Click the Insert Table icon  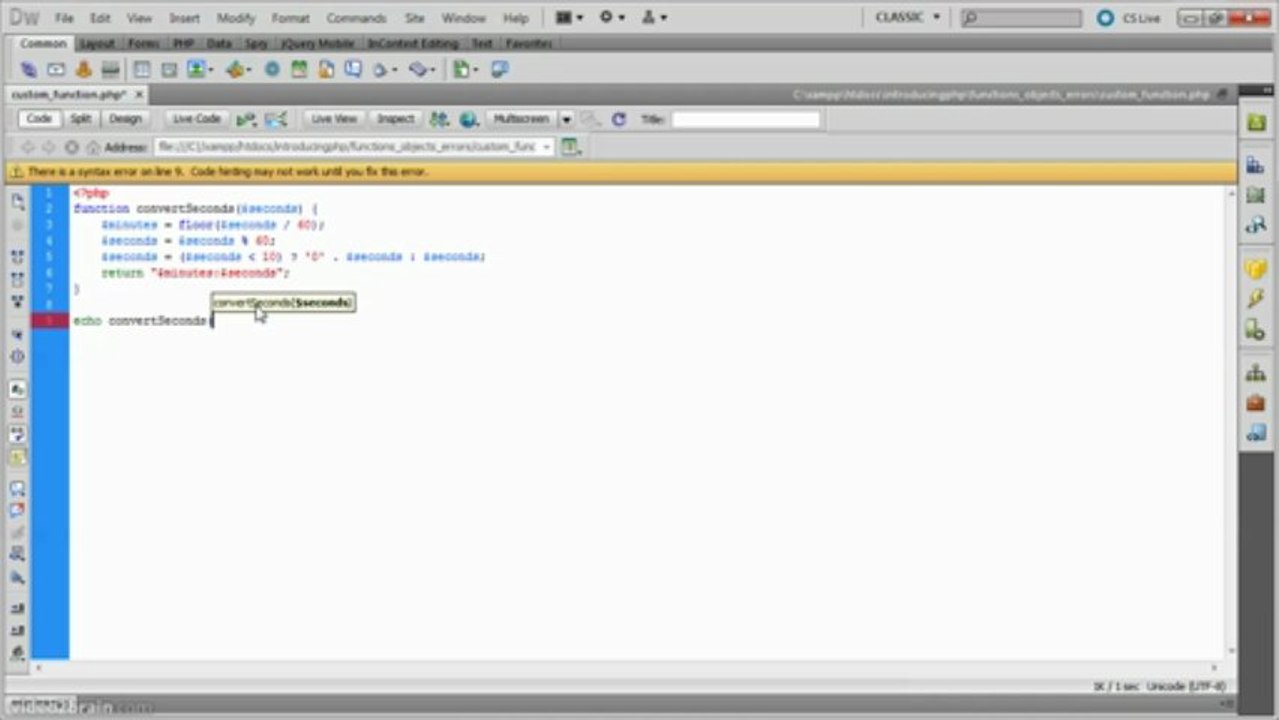[x=142, y=69]
